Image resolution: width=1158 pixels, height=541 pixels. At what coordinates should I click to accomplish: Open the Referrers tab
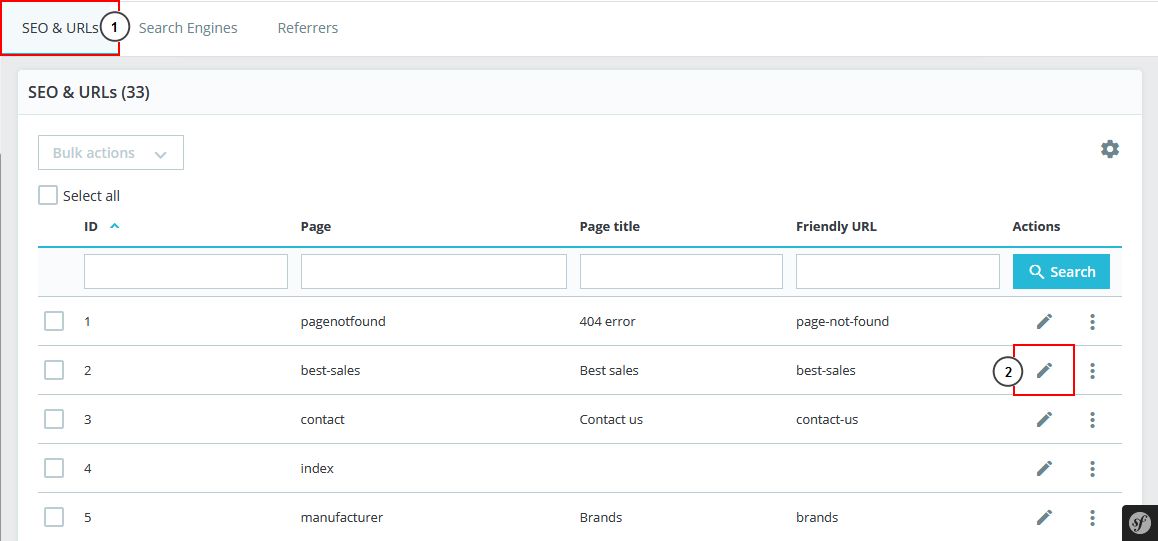tap(308, 28)
